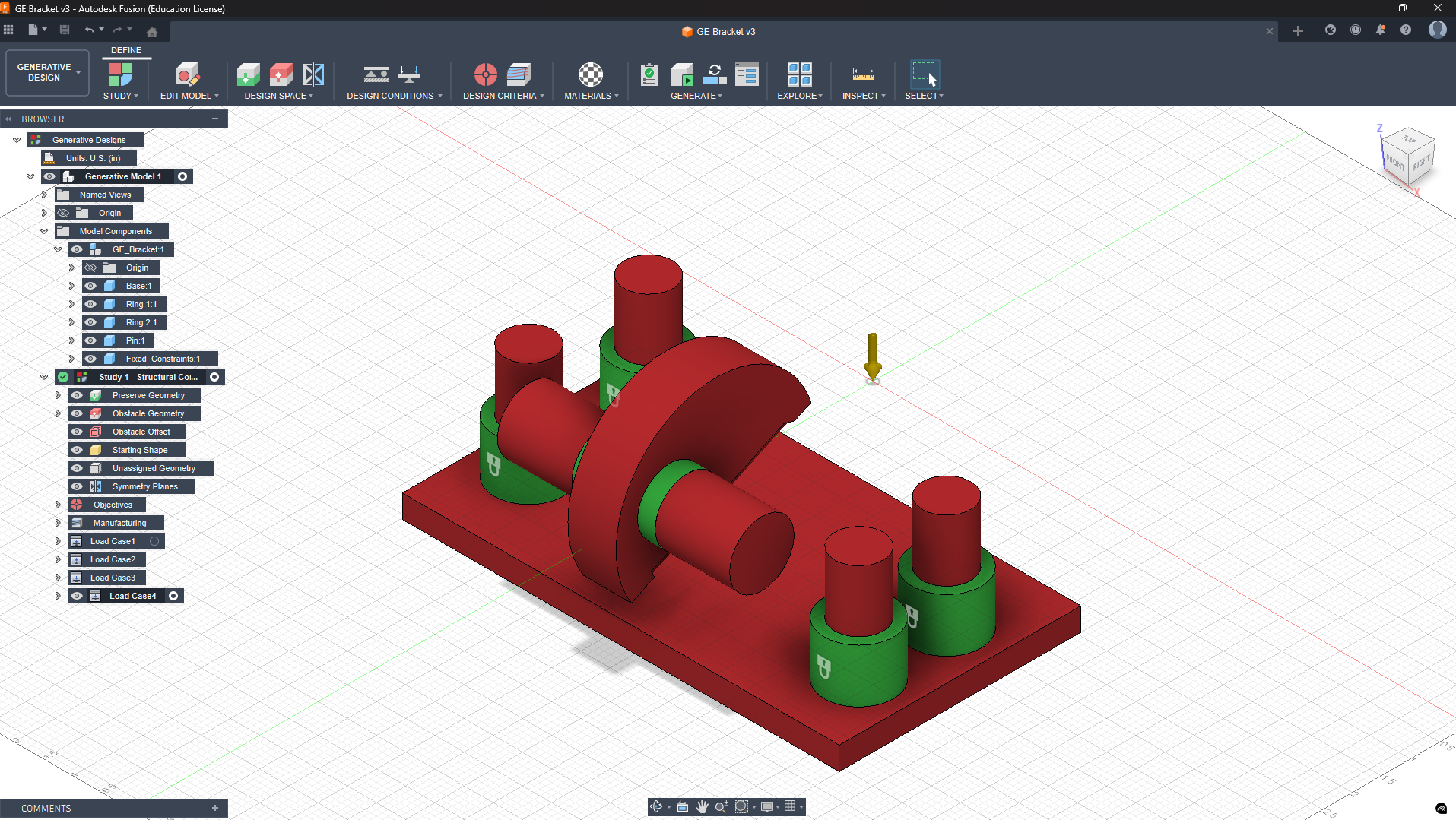Select the yellow load arrow in viewport
This screenshot has height=820, width=1456.
click(873, 357)
